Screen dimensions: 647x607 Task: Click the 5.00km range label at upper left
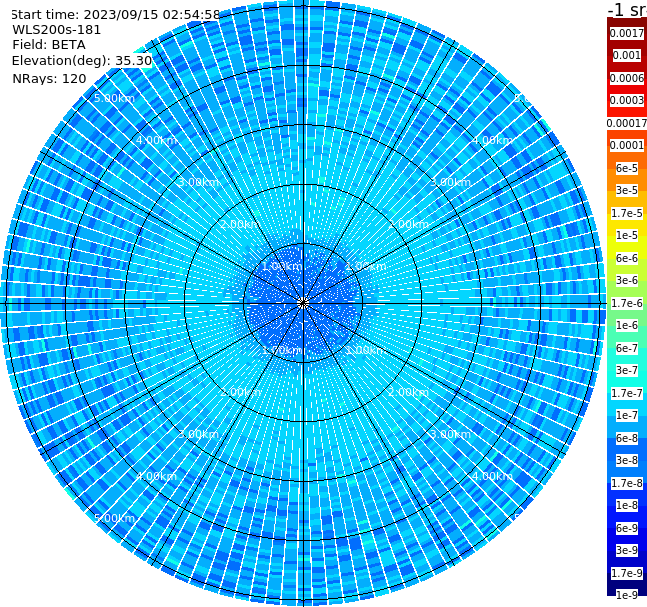[114, 98]
